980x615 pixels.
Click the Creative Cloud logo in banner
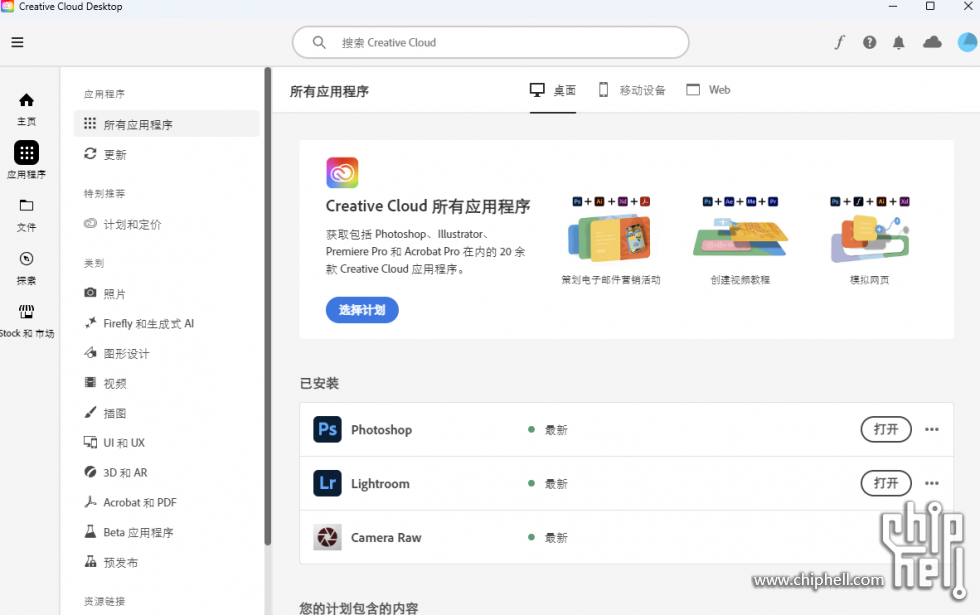click(x=342, y=172)
